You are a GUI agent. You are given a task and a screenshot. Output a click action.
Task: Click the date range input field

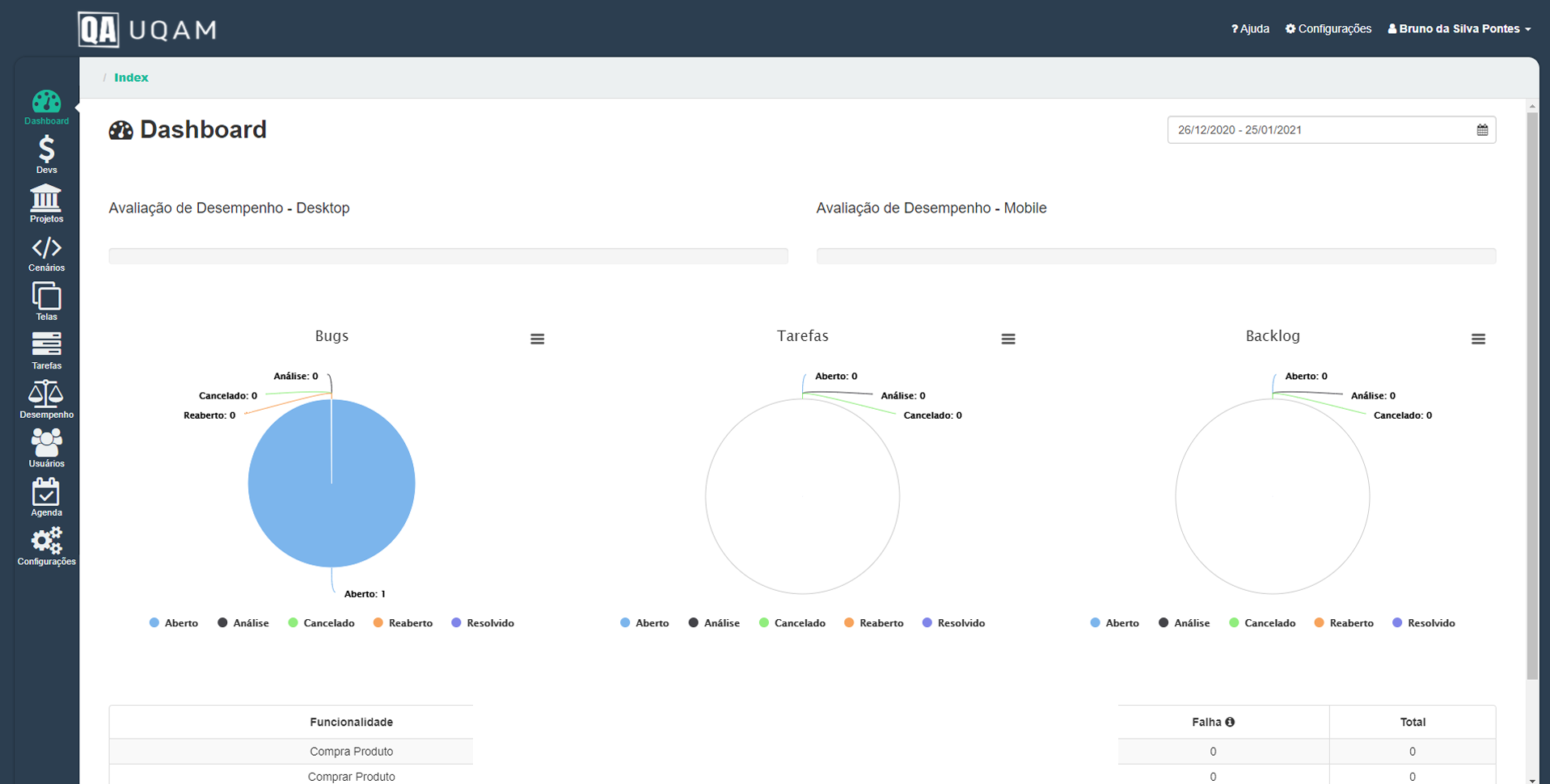pos(1321,130)
